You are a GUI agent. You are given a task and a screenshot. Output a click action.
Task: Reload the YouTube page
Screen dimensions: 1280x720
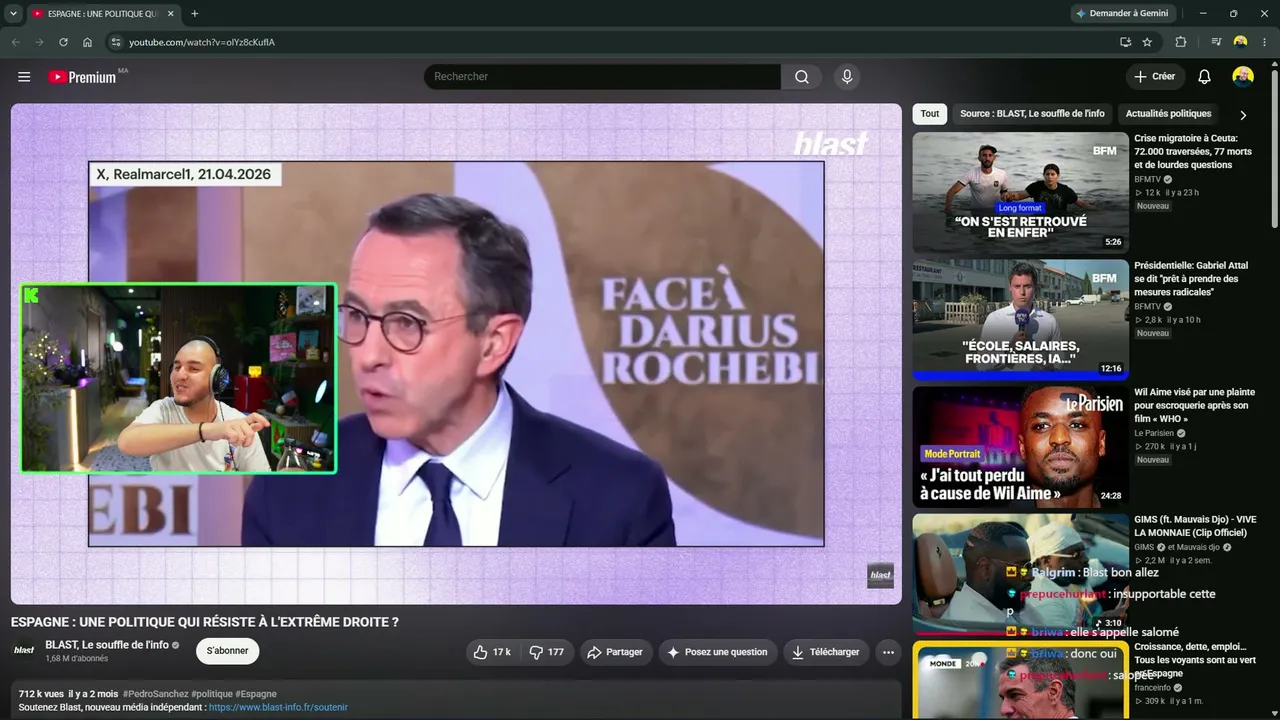pos(63,42)
